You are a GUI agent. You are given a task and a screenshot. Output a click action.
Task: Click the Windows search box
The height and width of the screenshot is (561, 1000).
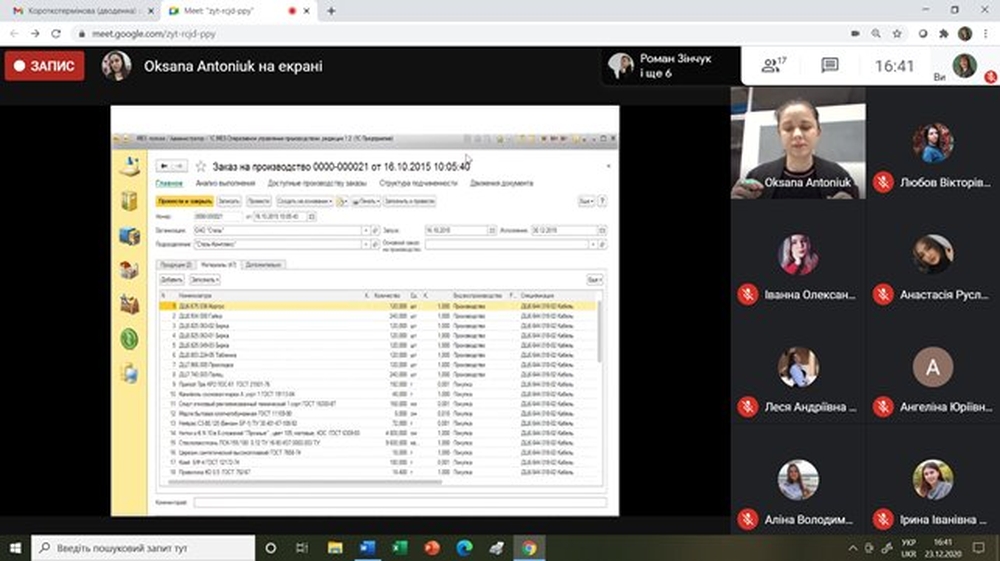tap(140, 548)
